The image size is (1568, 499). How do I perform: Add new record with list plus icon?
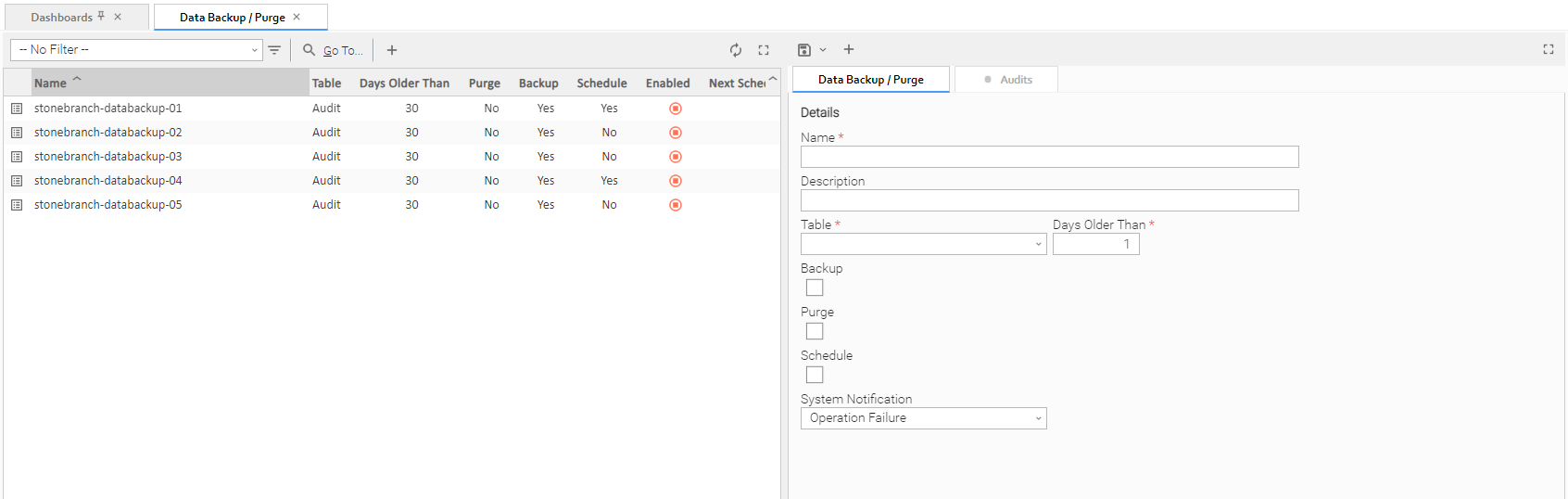392,50
